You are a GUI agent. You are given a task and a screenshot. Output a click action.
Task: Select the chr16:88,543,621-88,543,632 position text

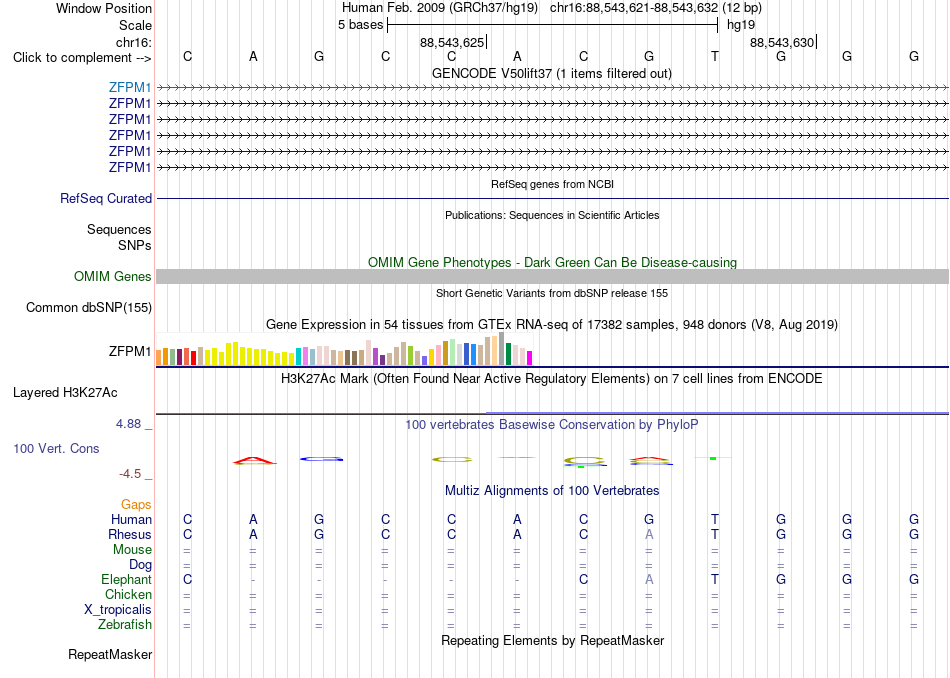coord(634,8)
